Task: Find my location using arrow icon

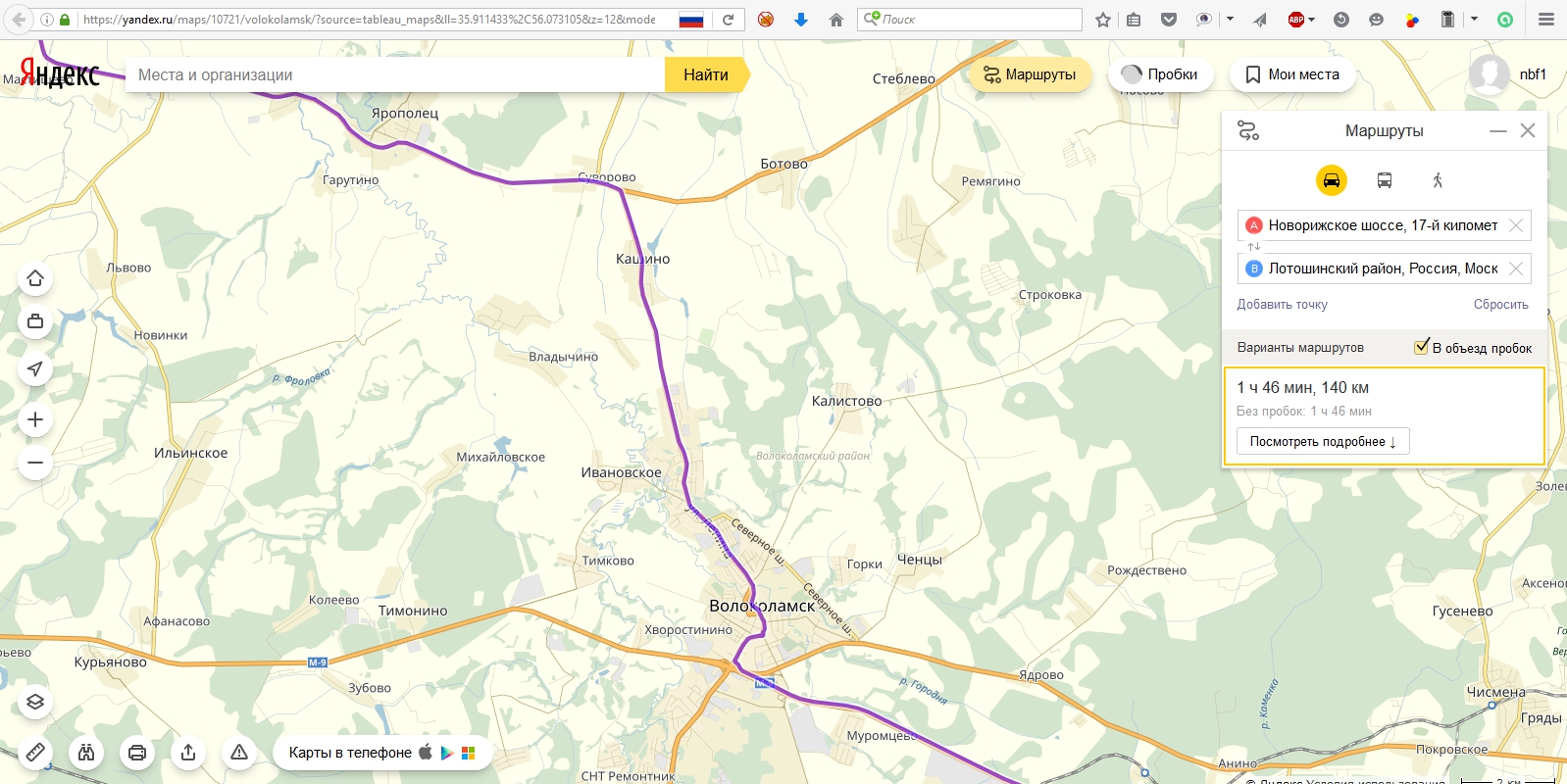Action: point(35,368)
